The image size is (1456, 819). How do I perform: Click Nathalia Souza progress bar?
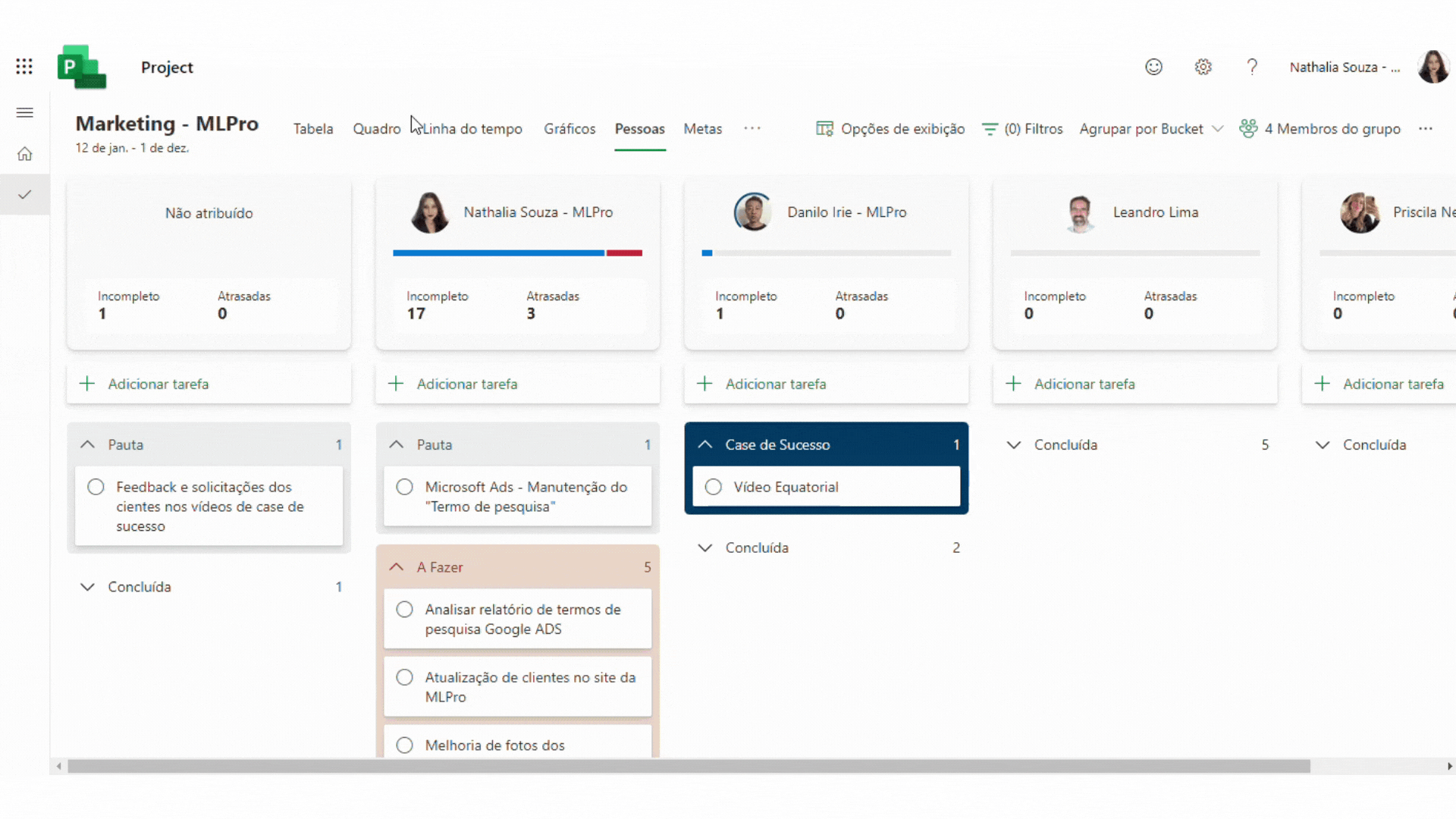517,253
